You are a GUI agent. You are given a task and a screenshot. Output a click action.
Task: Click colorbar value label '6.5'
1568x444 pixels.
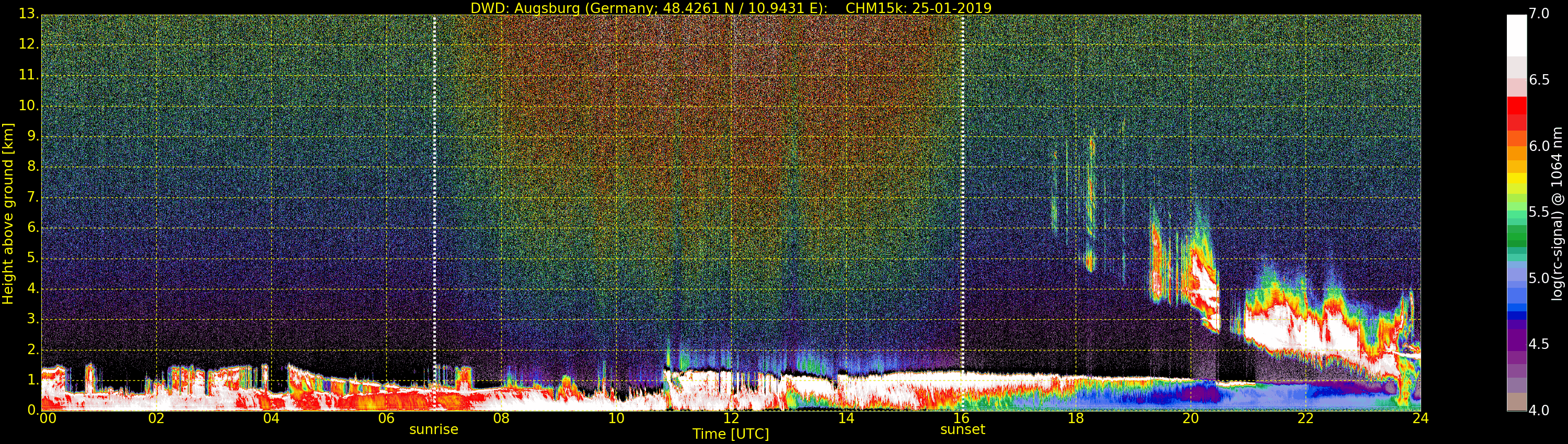(x=1539, y=80)
